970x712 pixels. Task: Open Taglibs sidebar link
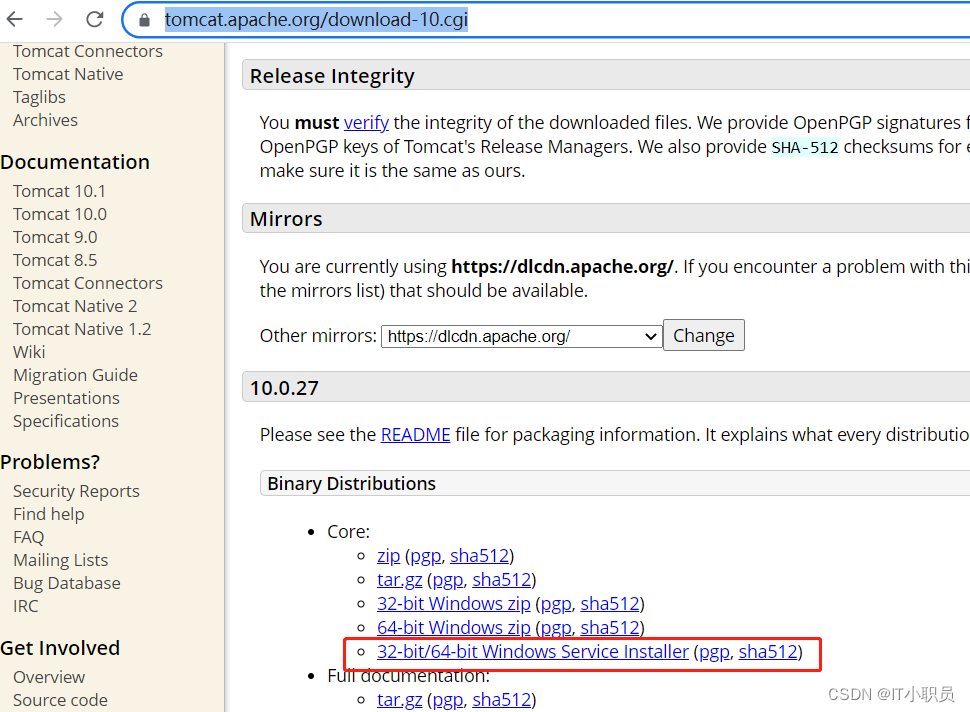39,97
